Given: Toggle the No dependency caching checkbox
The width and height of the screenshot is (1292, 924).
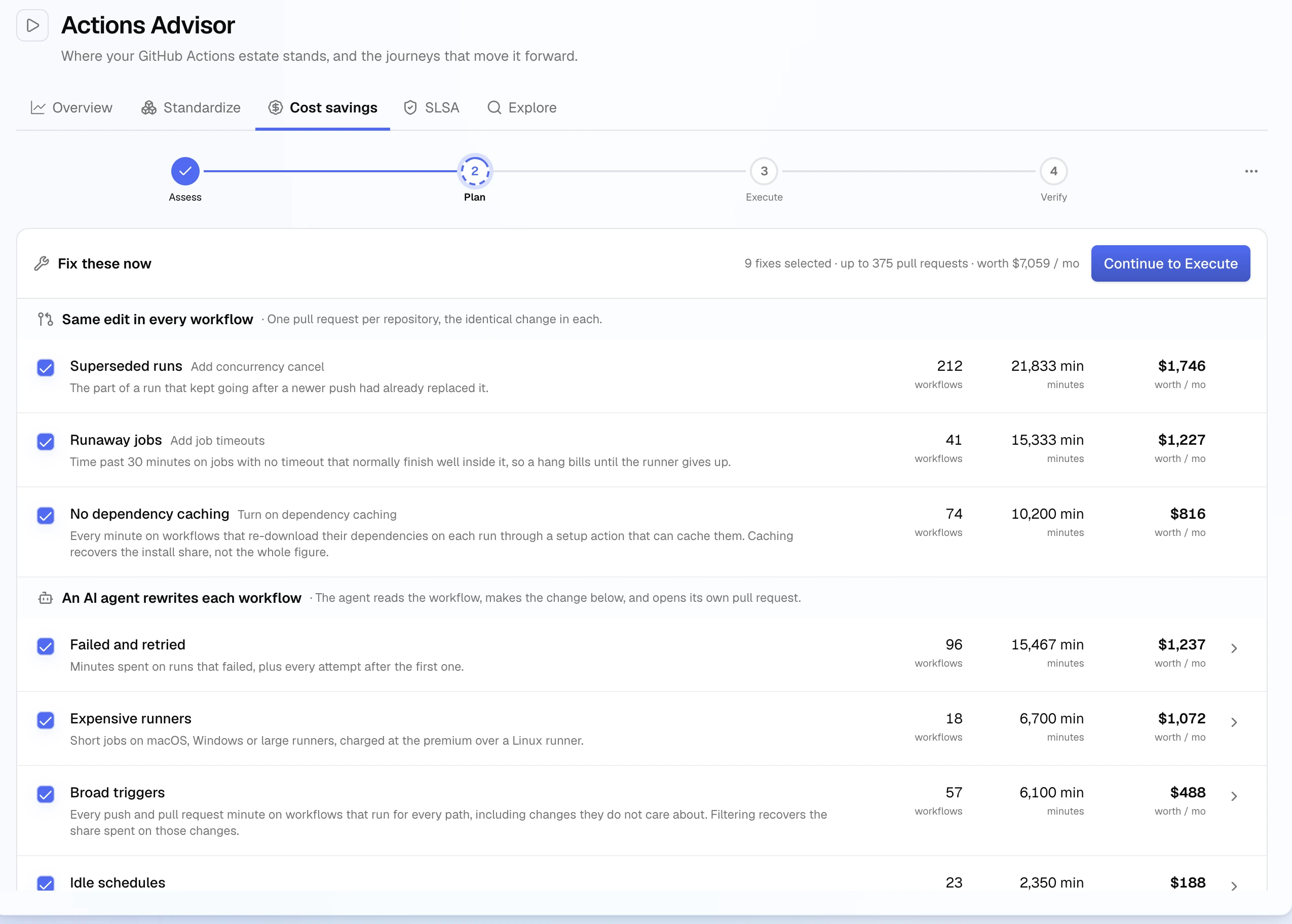Looking at the screenshot, I should coord(46,516).
